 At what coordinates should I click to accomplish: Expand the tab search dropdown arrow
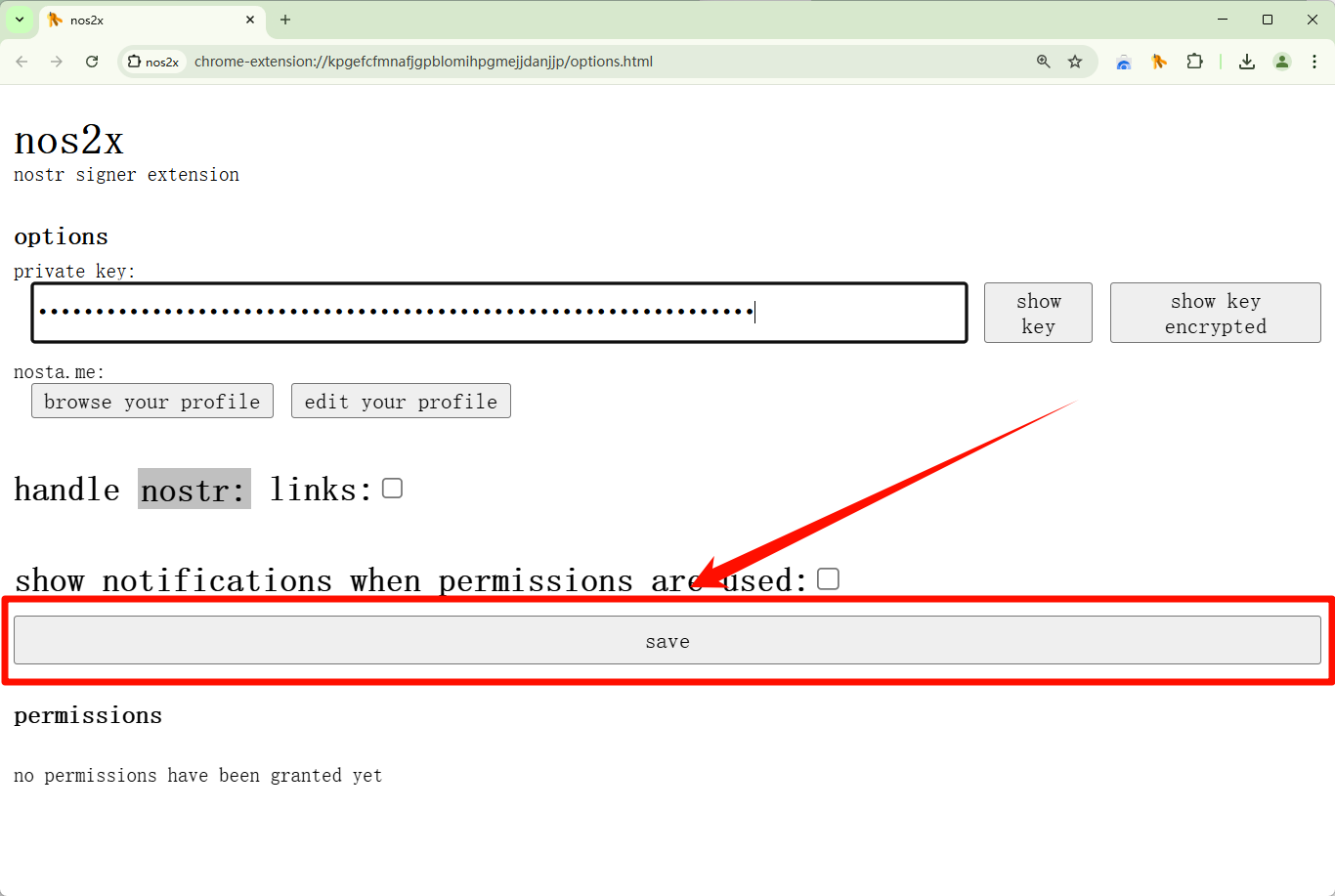point(20,20)
